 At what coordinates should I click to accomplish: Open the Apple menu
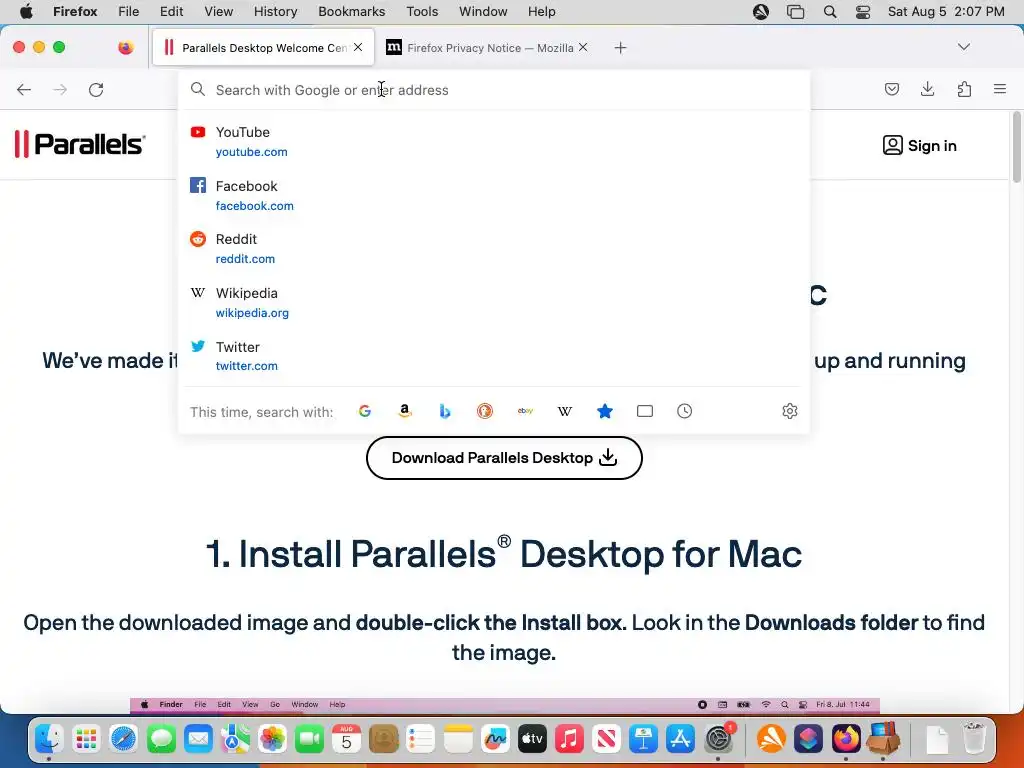coord(26,11)
